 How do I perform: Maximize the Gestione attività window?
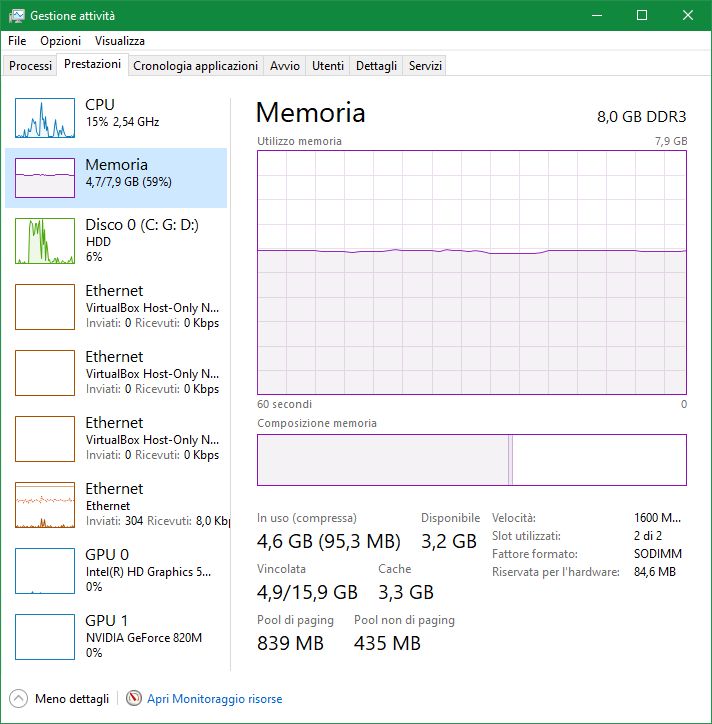(x=642, y=15)
